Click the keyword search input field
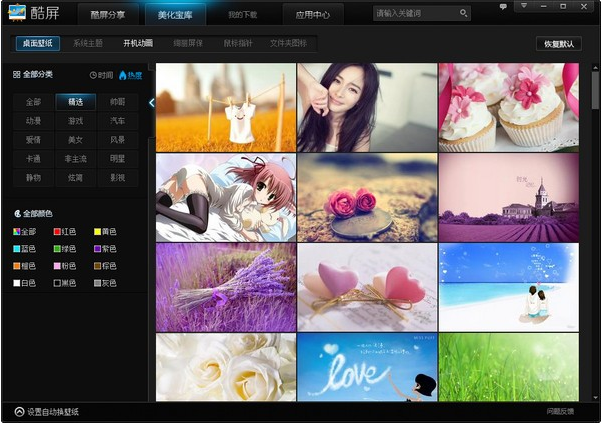The image size is (601, 423). click(416, 13)
